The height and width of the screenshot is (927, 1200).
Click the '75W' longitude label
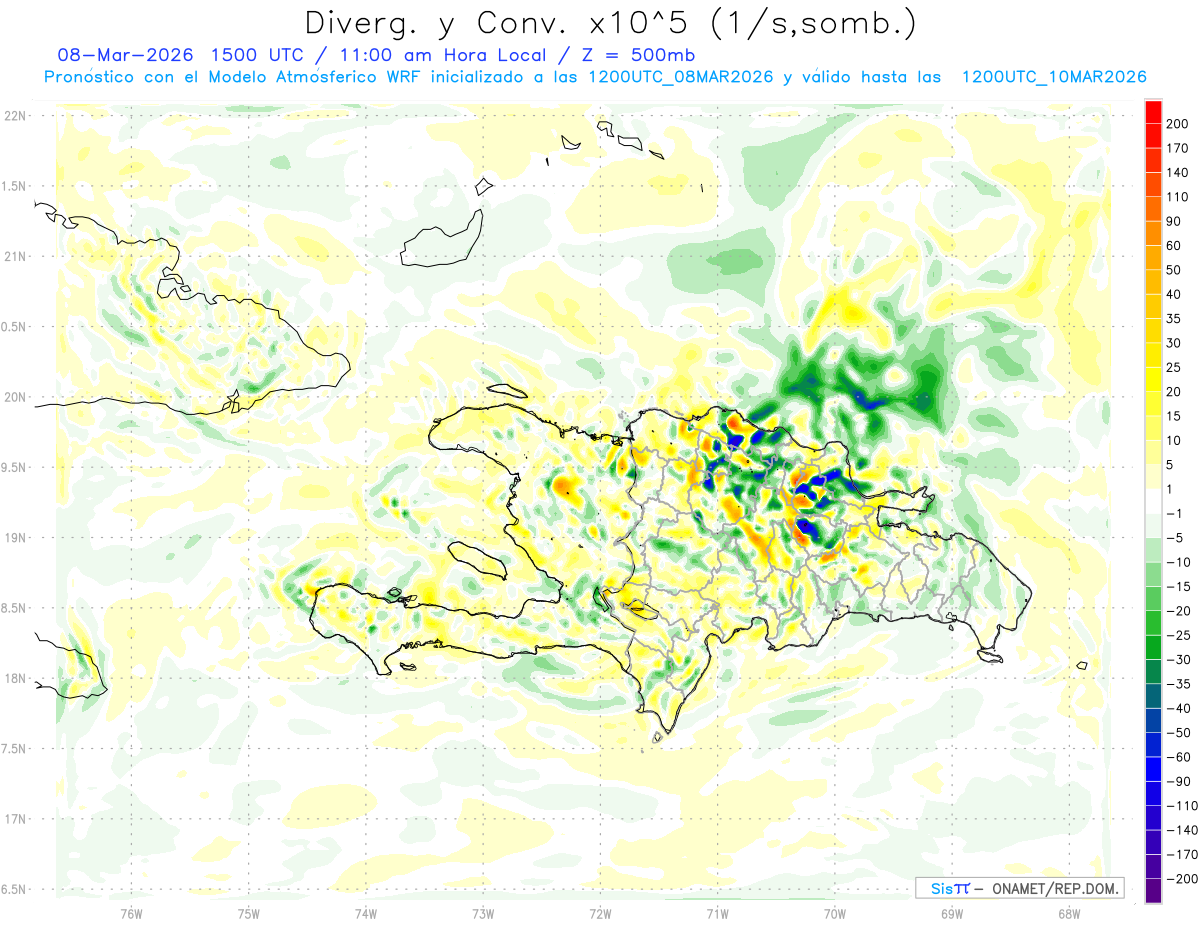coord(249,913)
